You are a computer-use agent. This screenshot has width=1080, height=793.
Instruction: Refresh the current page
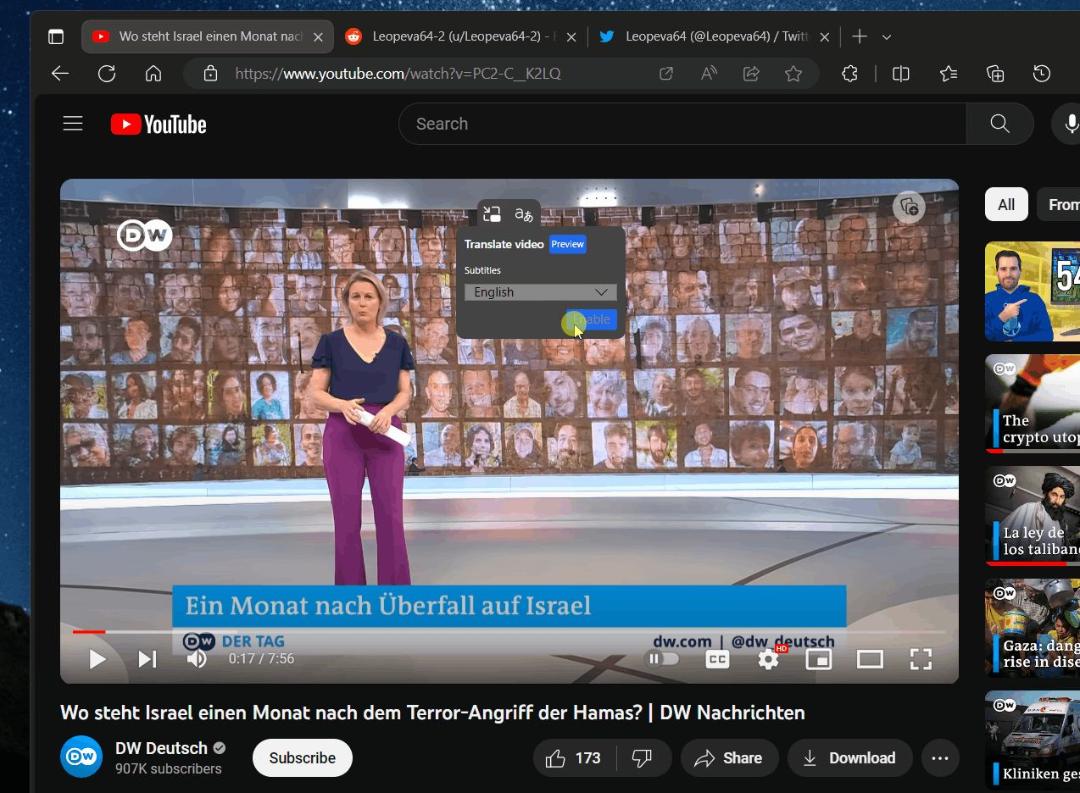pyautogui.click(x=107, y=74)
